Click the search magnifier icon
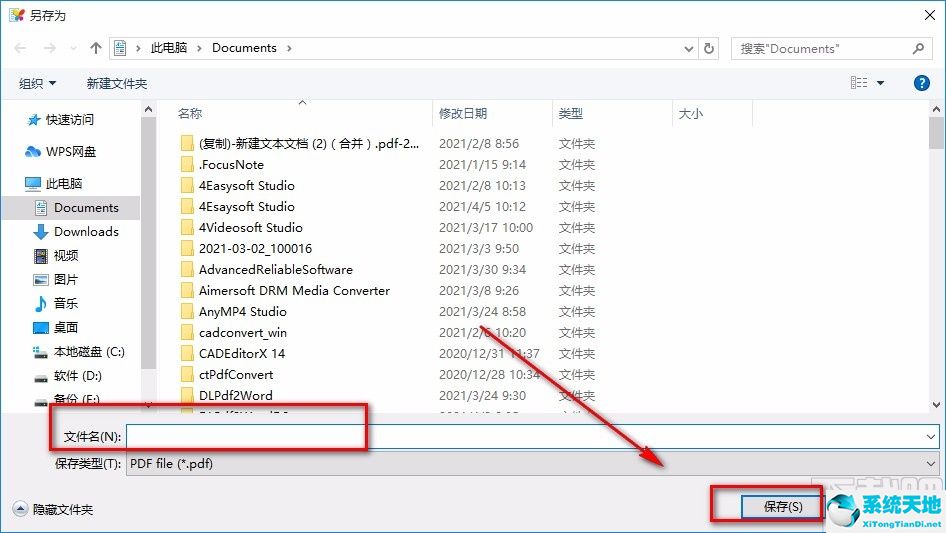 (x=918, y=48)
